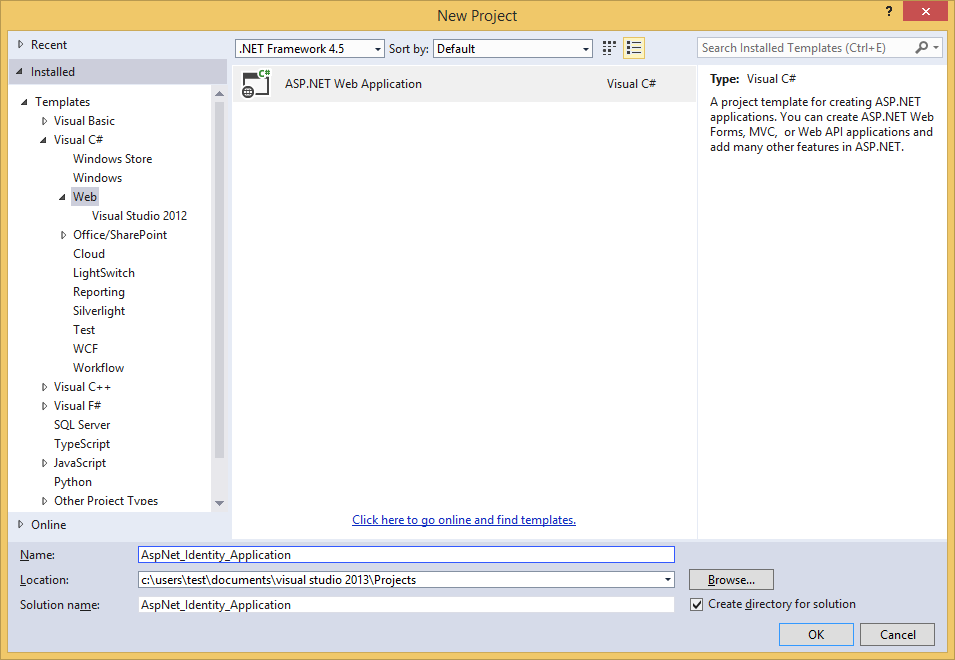This screenshot has height=660, width=955.
Task: Uncheck Create directory for solution
Action: coord(696,604)
